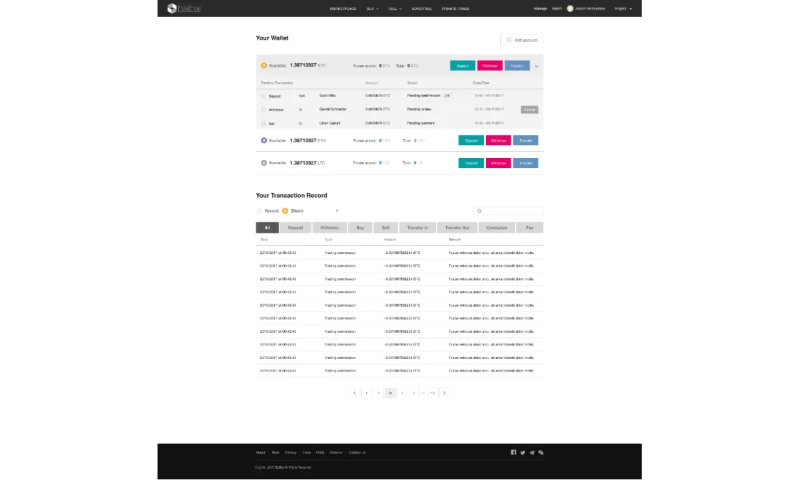Screen dimensions: 800x480
Task: Click the Pending review status text
Action: point(419,109)
